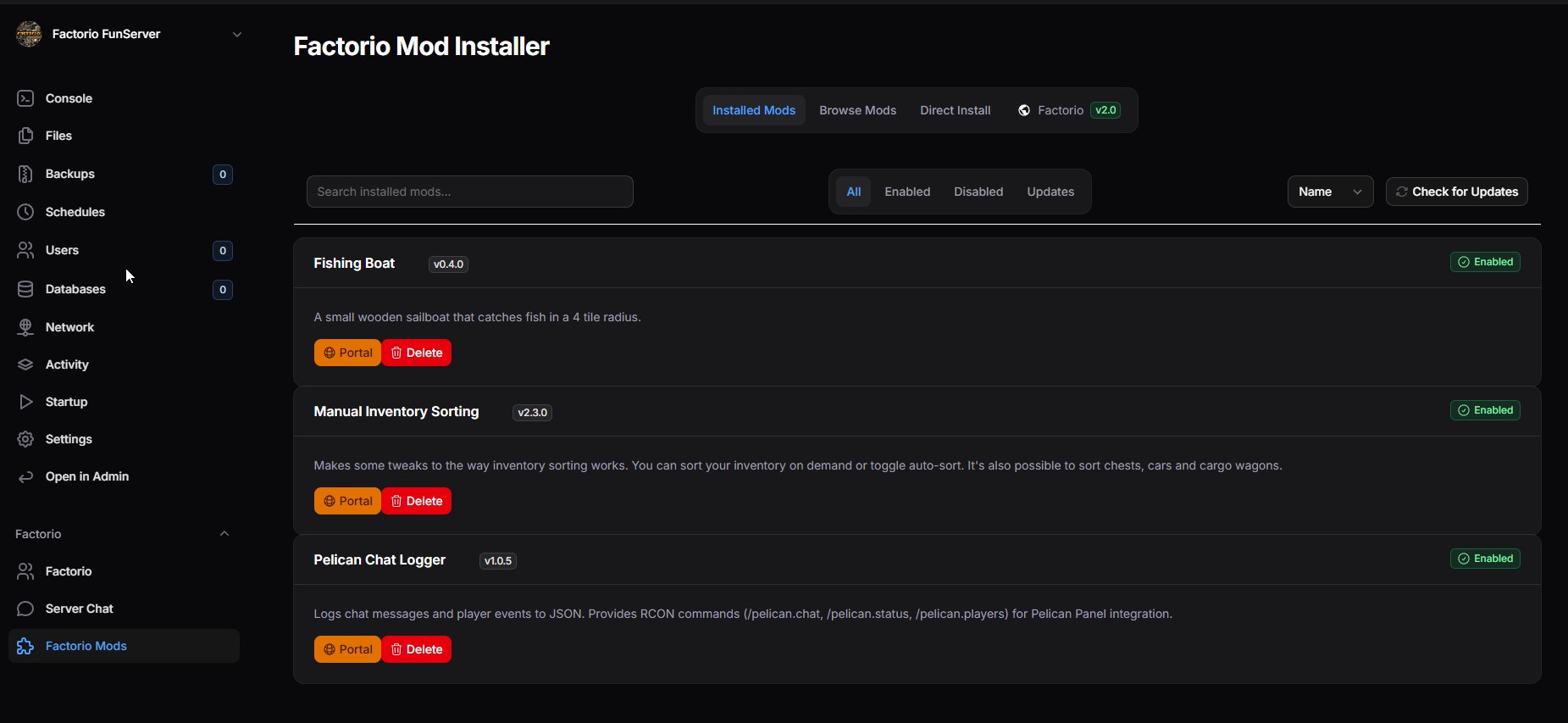Click the Backups count badge
This screenshot has width=1568, height=723.
tap(223, 175)
